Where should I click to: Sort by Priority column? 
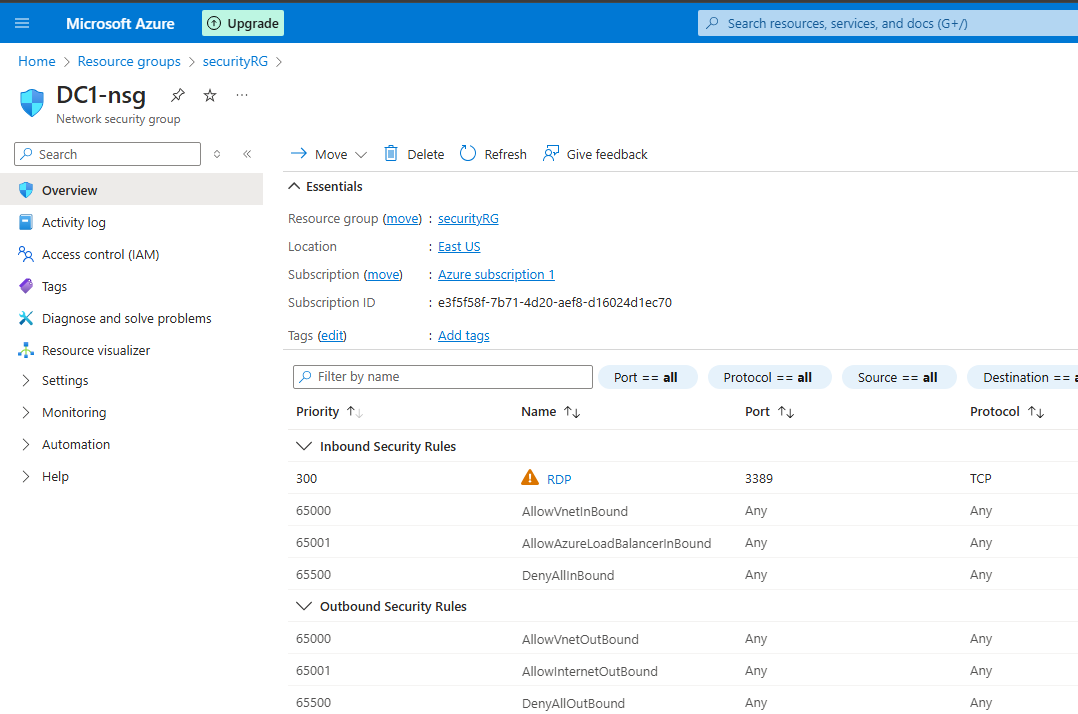tap(329, 412)
